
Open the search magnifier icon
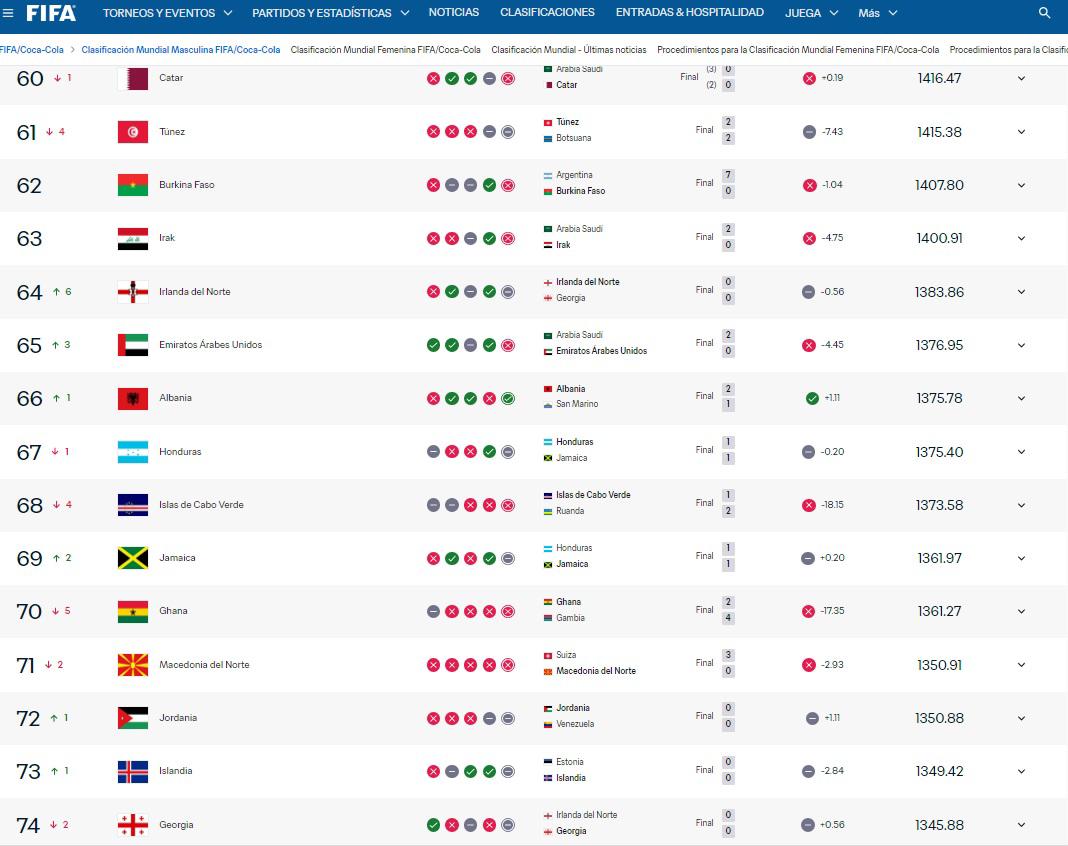click(x=1044, y=13)
